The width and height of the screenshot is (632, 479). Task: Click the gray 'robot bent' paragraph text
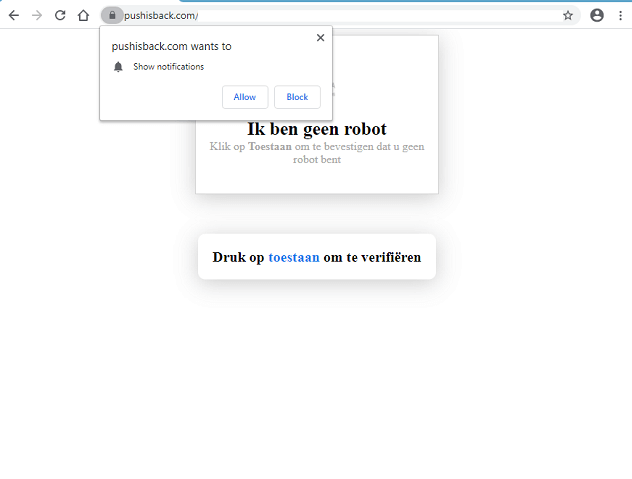[x=316, y=159]
